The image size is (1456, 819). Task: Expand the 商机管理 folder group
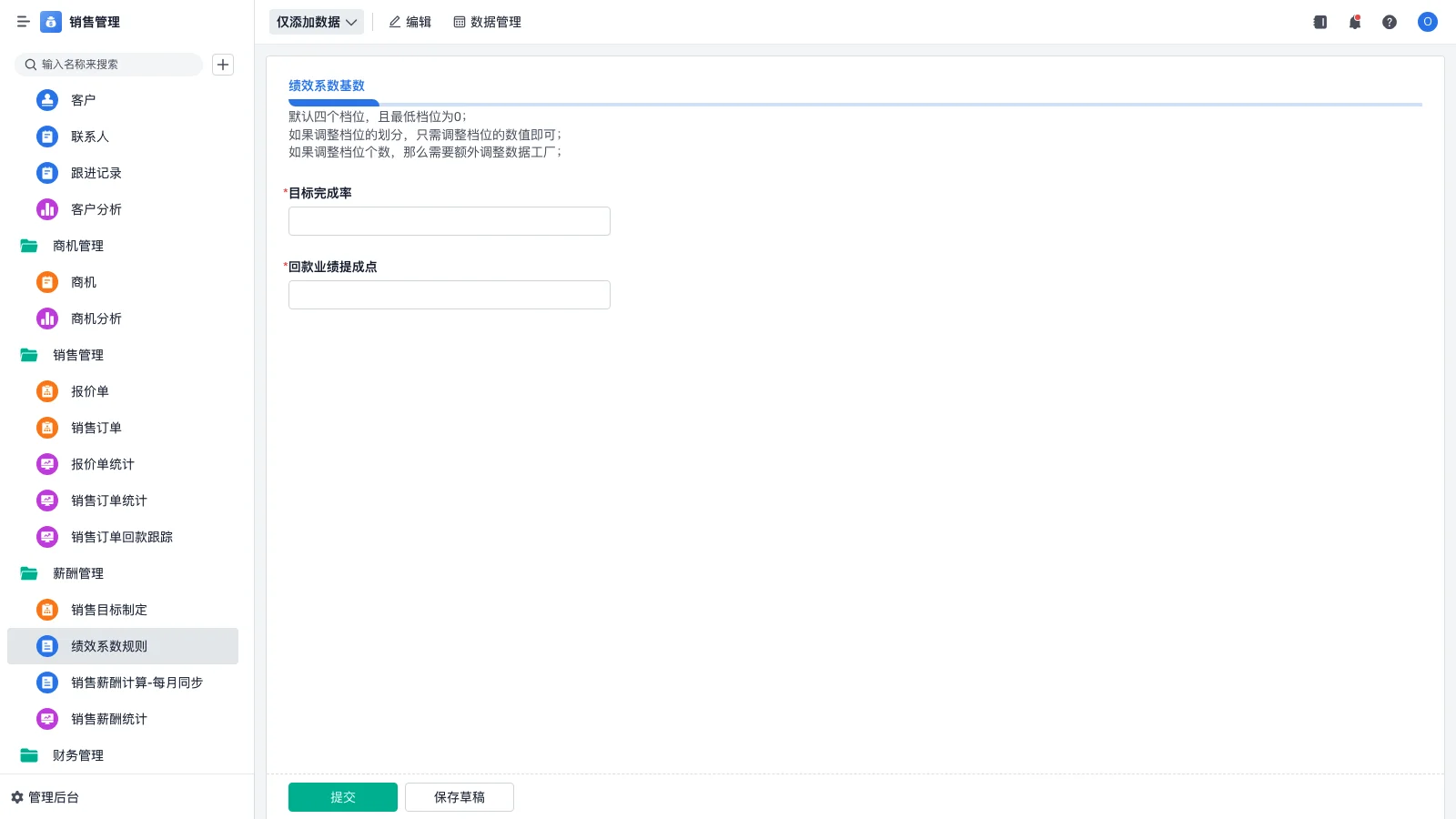77,246
